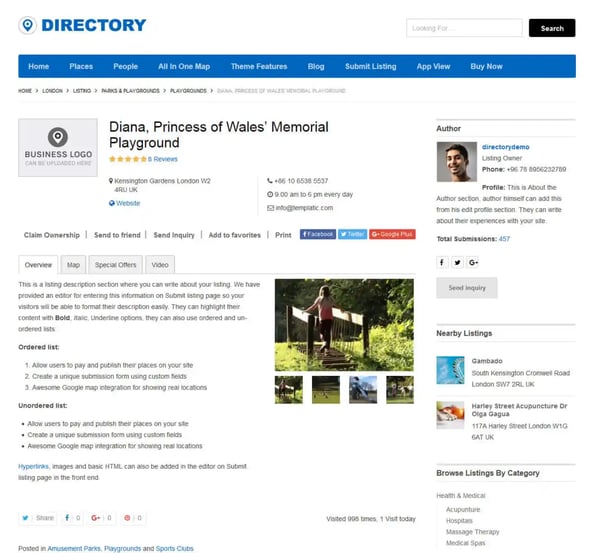Open the Hyperlinks text link
The image size is (600, 553).
point(34,467)
